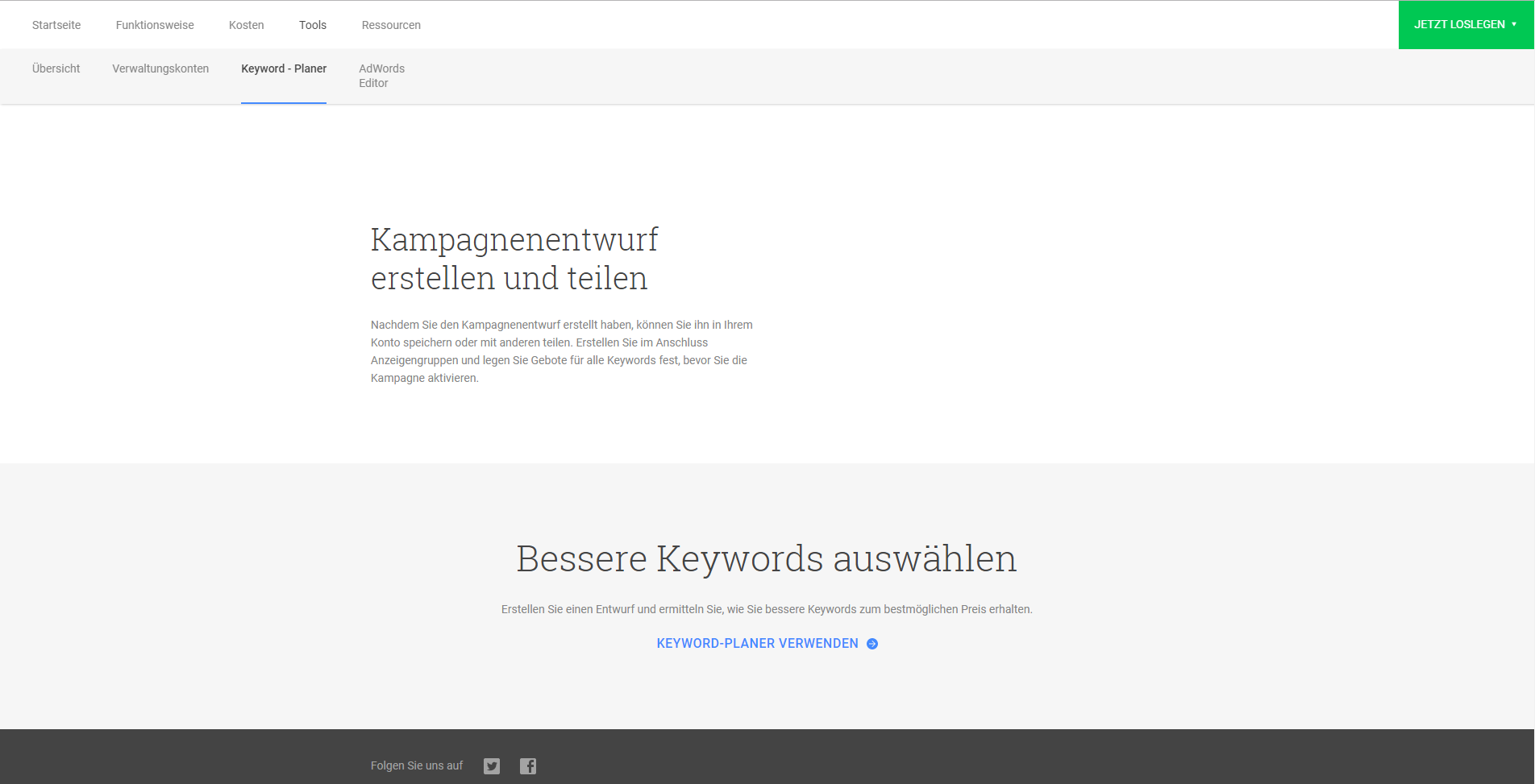The image size is (1535, 784).
Task: Click the Jetzt loslegen green button
Action: pyautogui.click(x=1466, y=24)
